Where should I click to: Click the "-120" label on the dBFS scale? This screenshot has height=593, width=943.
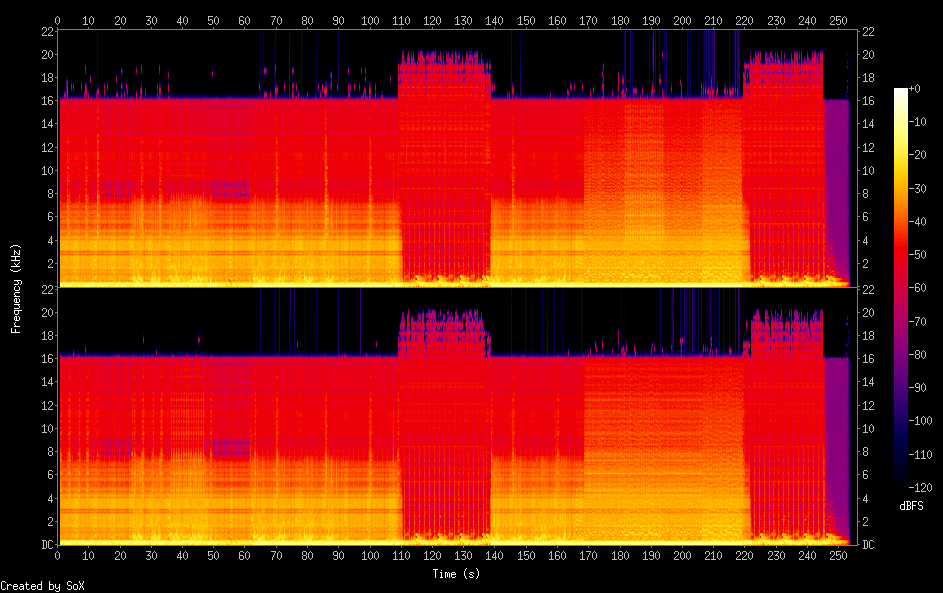coord(929,487)
